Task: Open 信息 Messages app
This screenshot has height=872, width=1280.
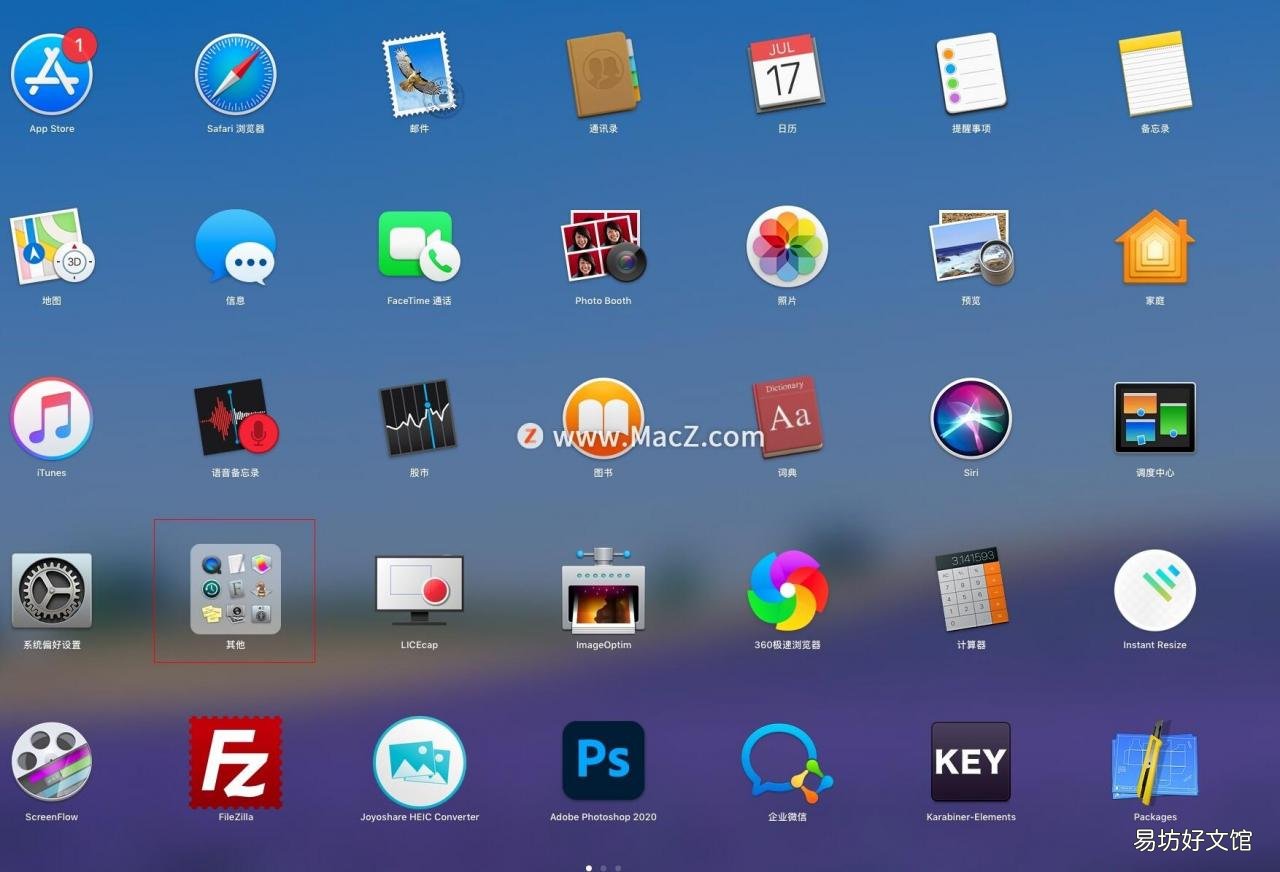Action: point(235,246)
